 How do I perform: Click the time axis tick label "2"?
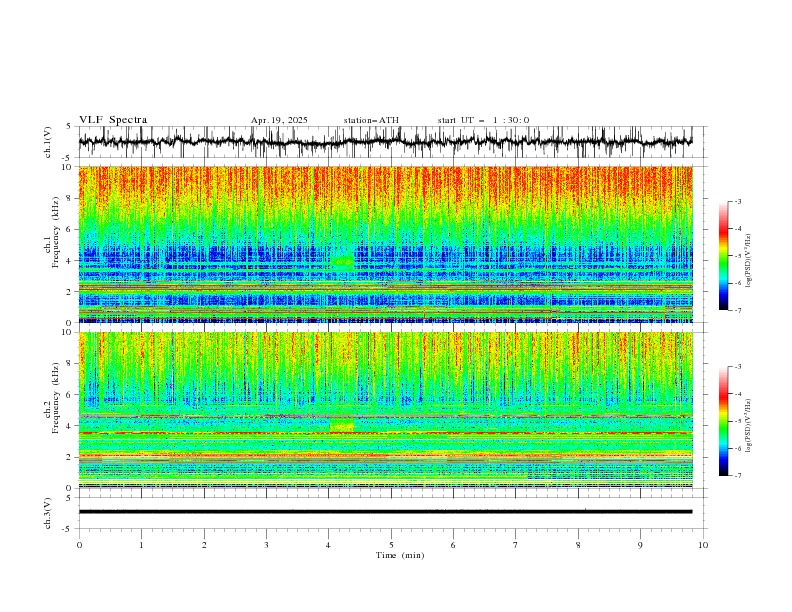[x=204, y=545]
